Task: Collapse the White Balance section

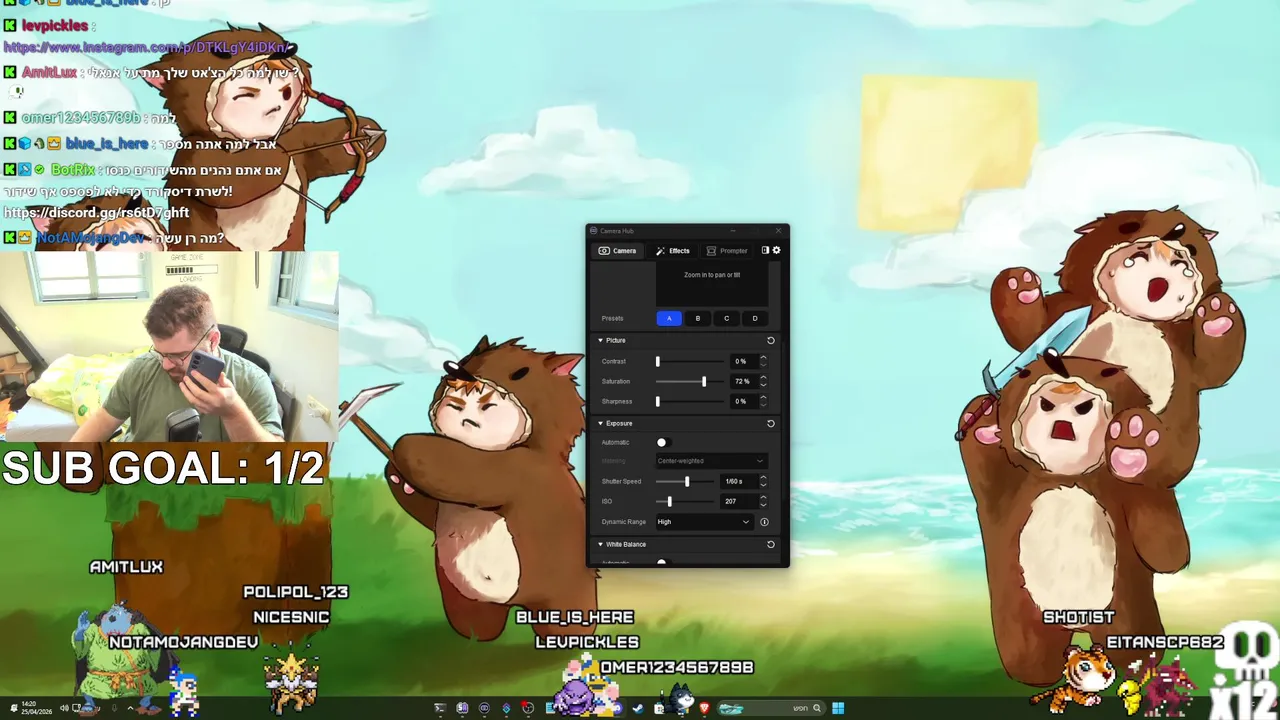Action: pyautogui.click(x=601, y=545)
